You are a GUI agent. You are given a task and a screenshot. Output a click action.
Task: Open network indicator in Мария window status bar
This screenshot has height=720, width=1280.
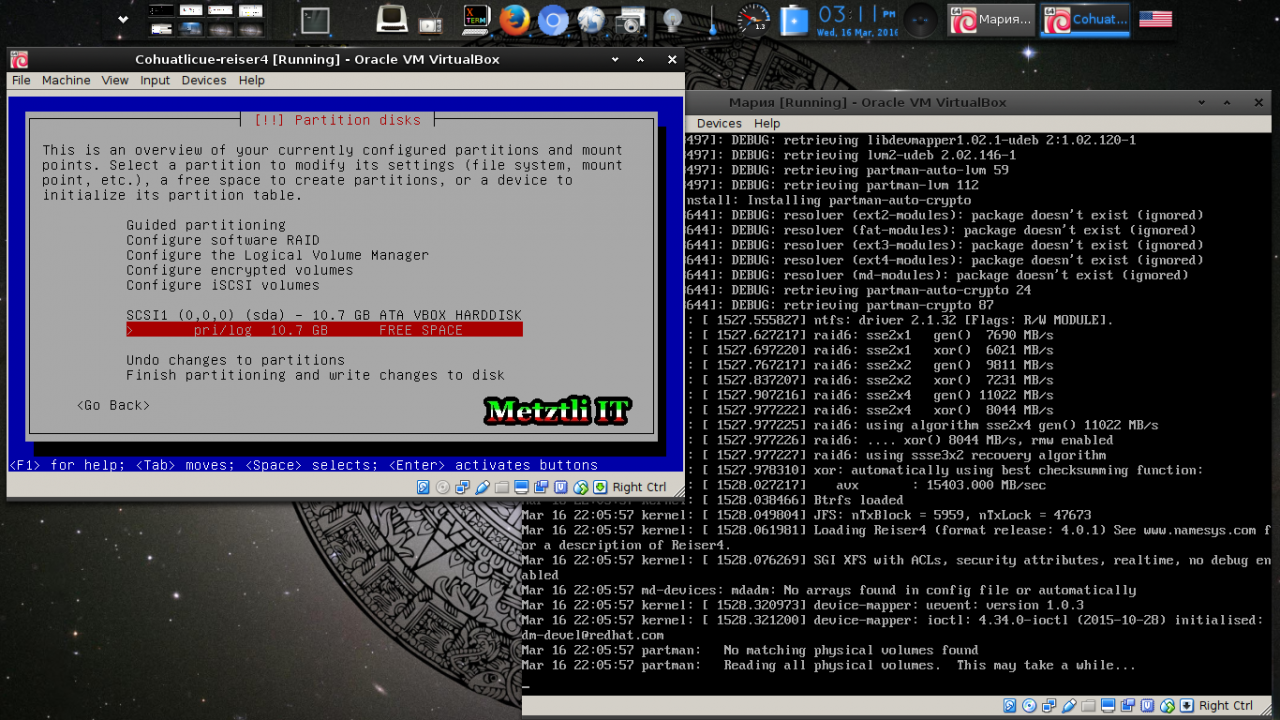tap(1049, 705)
